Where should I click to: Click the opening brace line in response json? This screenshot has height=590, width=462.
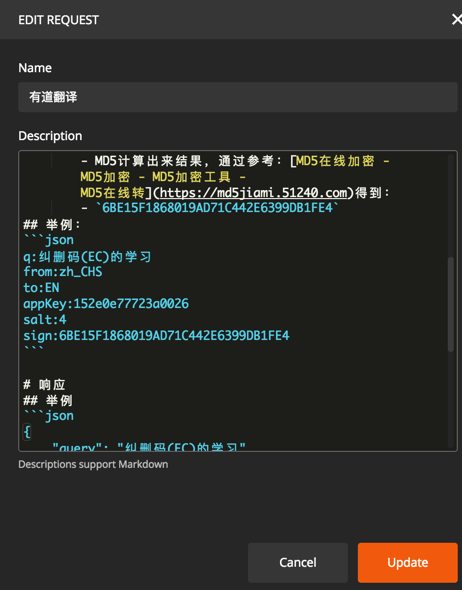27,432
